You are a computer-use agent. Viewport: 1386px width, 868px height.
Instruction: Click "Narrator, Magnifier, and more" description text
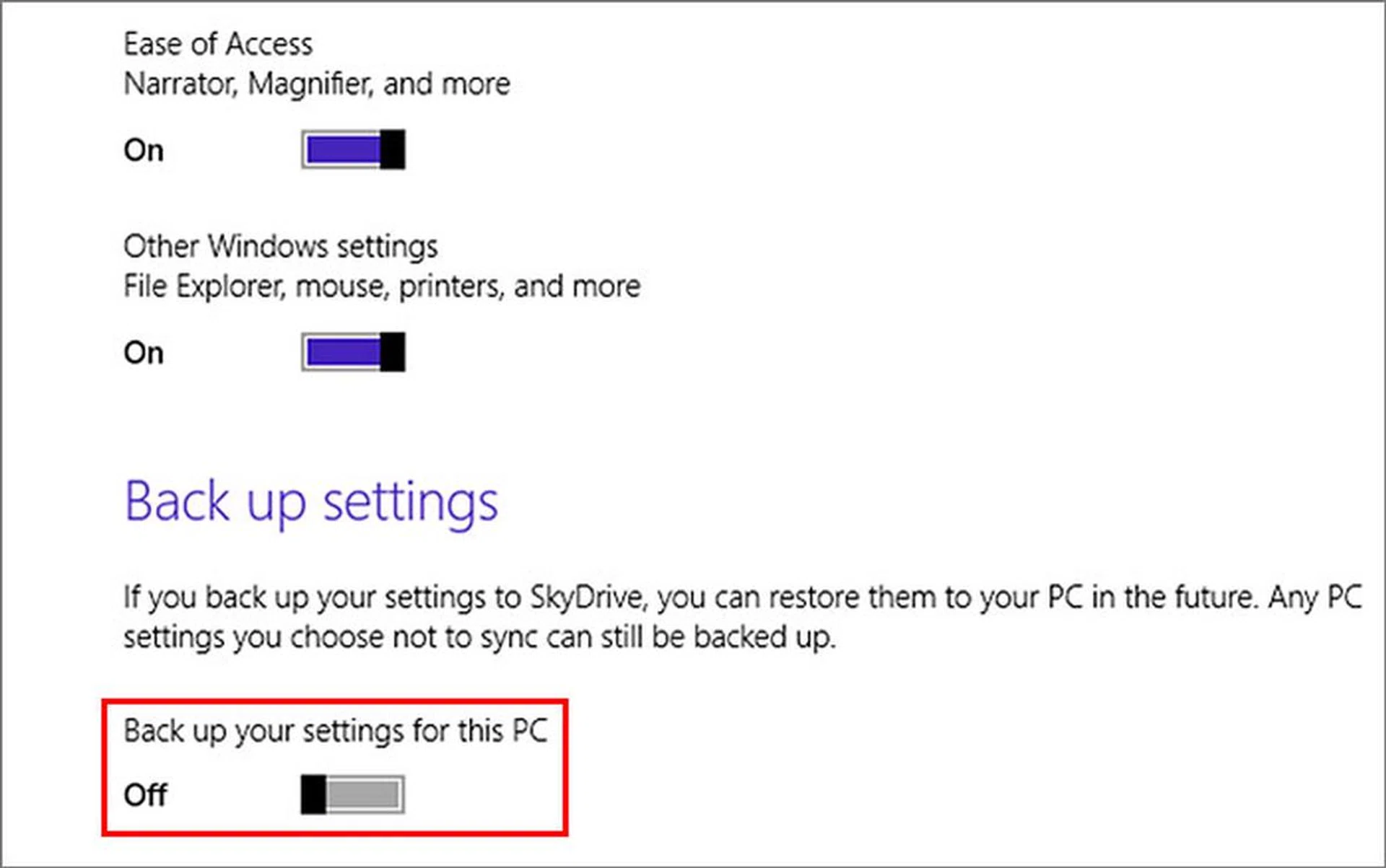tap(317, 84)
